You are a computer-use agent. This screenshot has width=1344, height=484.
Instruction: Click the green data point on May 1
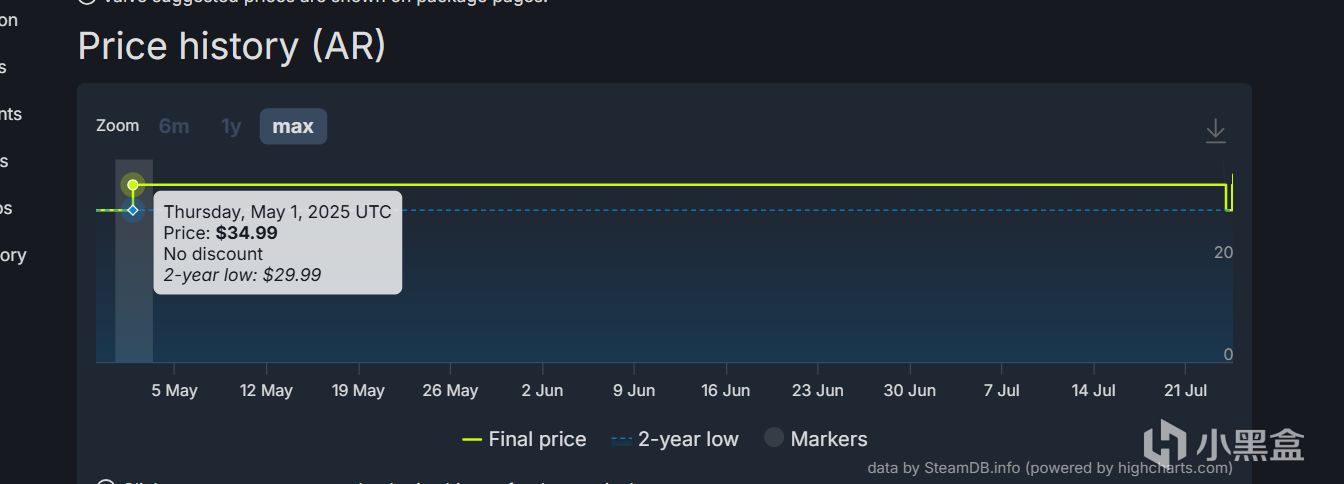[133, 185]
